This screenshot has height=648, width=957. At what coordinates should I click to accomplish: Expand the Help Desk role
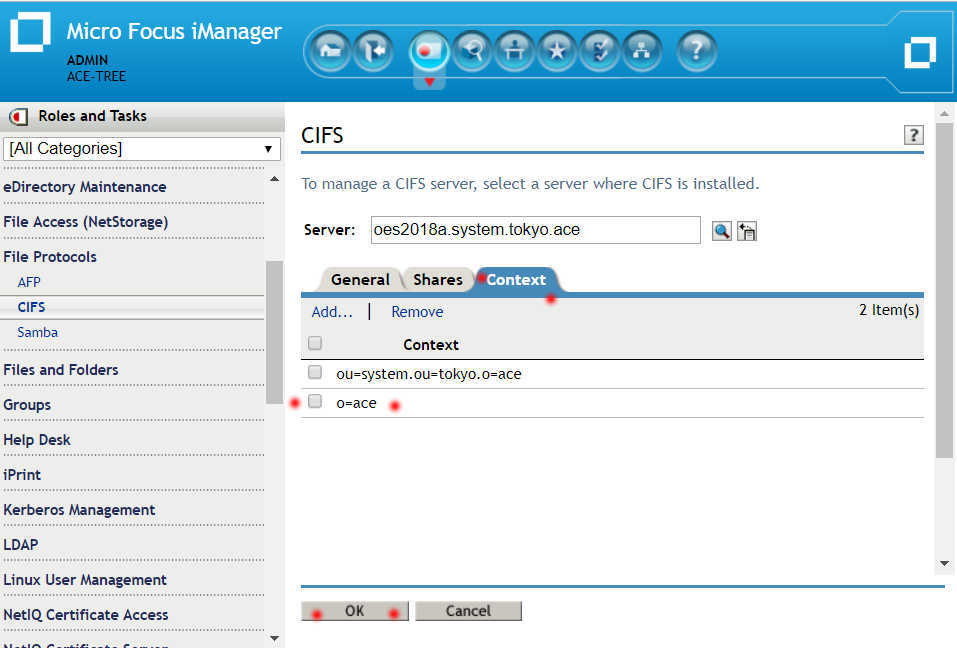pyautogui.click(x=37, y=440)
